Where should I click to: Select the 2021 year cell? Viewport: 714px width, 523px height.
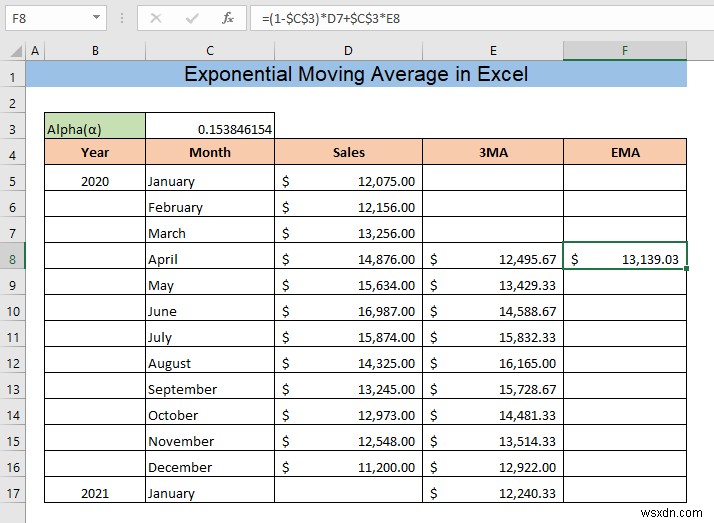tap(95, 490)
